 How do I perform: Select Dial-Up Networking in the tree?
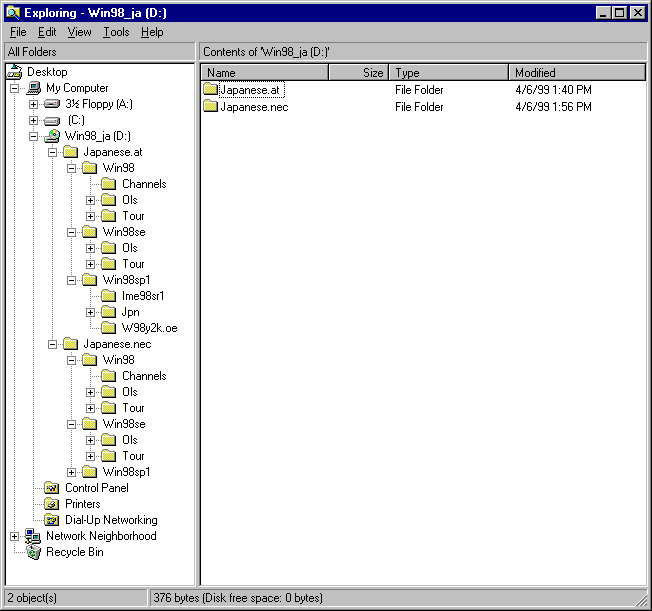[111, 520]
